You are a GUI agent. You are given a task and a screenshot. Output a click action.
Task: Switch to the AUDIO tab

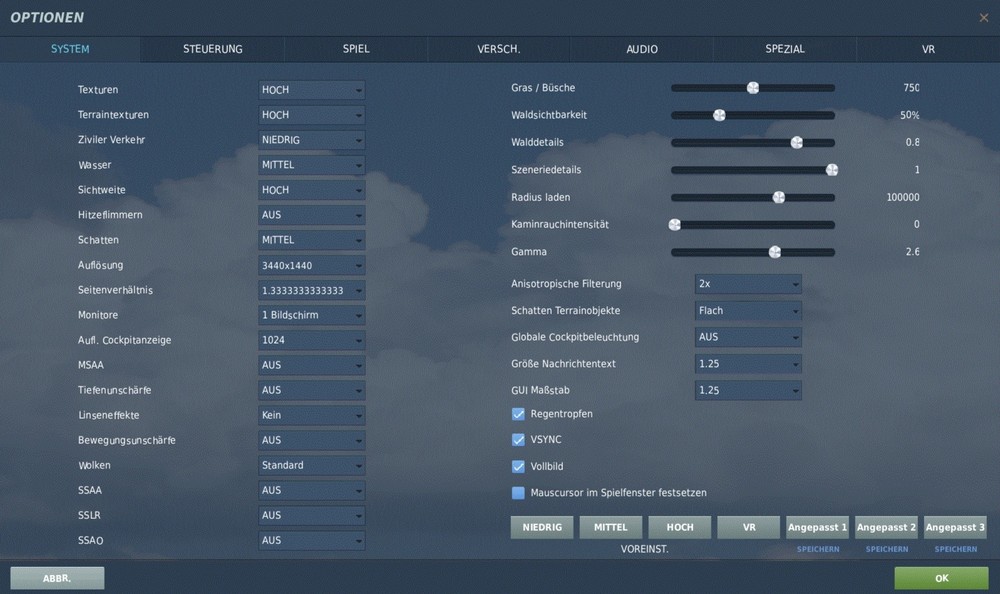pyautogui.click(x=641, y=48)
